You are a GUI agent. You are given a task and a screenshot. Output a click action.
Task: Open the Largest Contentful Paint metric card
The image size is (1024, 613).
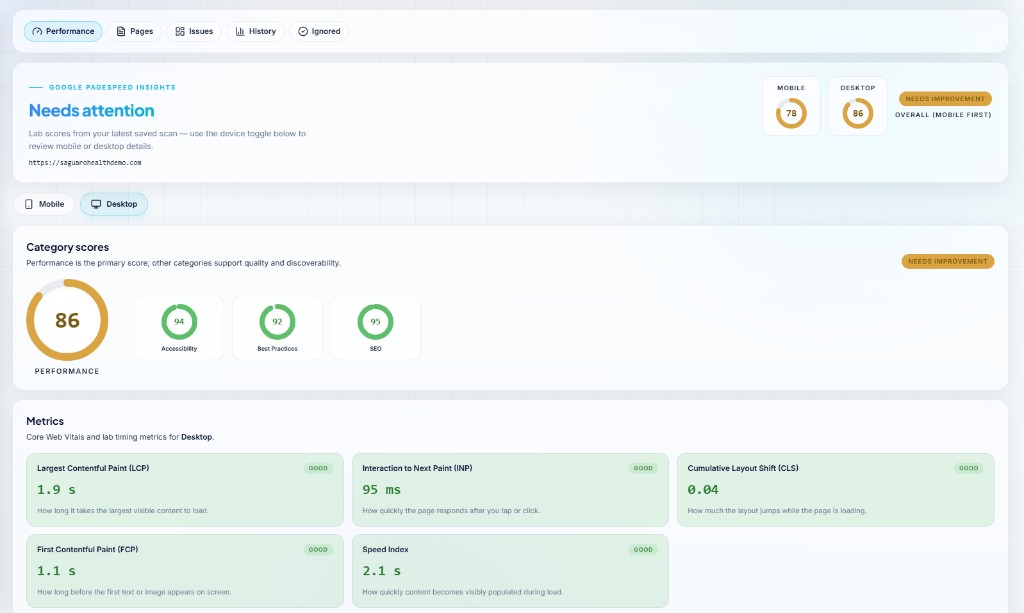click(x=185, y=490)
